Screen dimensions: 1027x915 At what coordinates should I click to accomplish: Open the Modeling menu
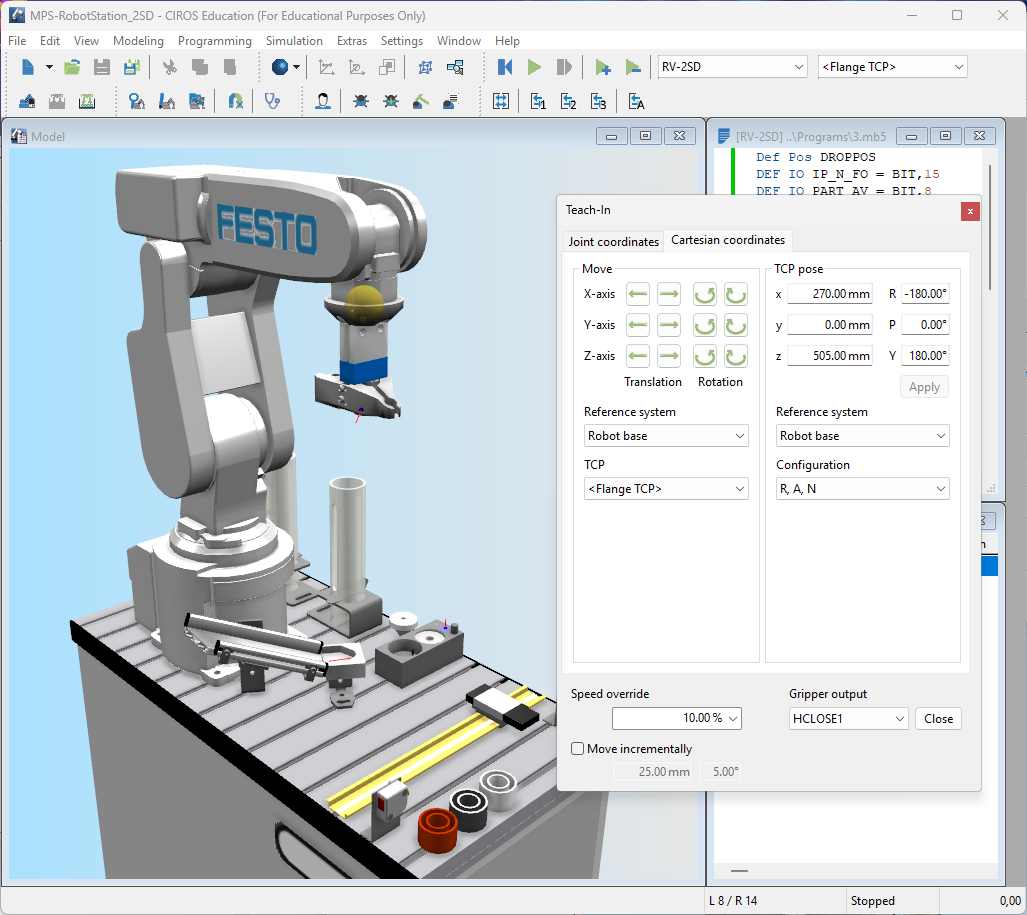(x=138, y=41)
